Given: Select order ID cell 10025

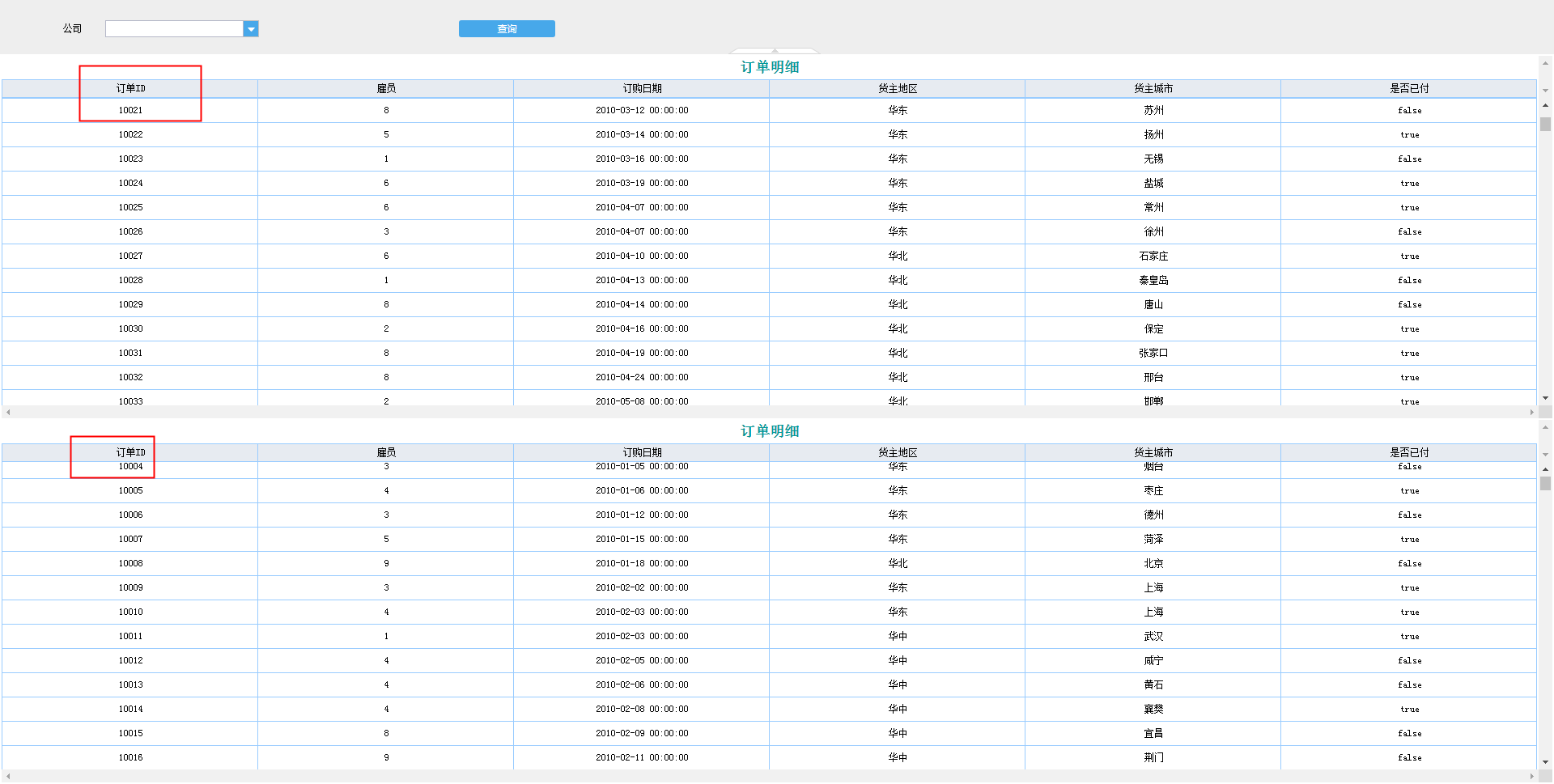Looking at the screenshot, I should click(130, 207).
